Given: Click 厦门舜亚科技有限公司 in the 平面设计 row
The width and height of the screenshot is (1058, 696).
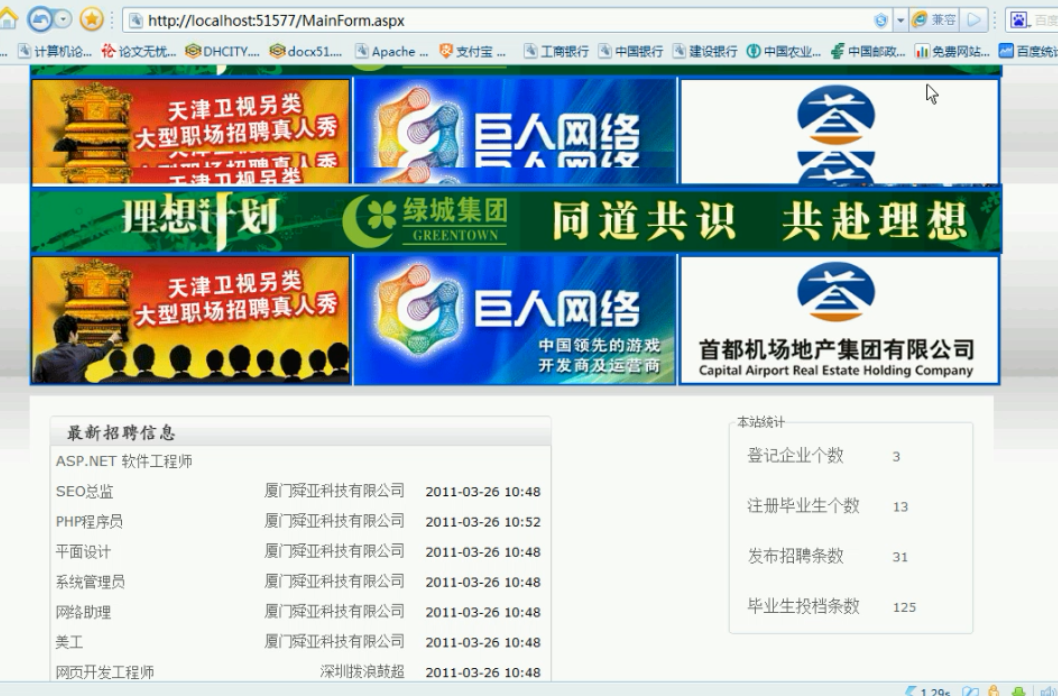Looking at the screenshot, I should click(x=335, y=551).
